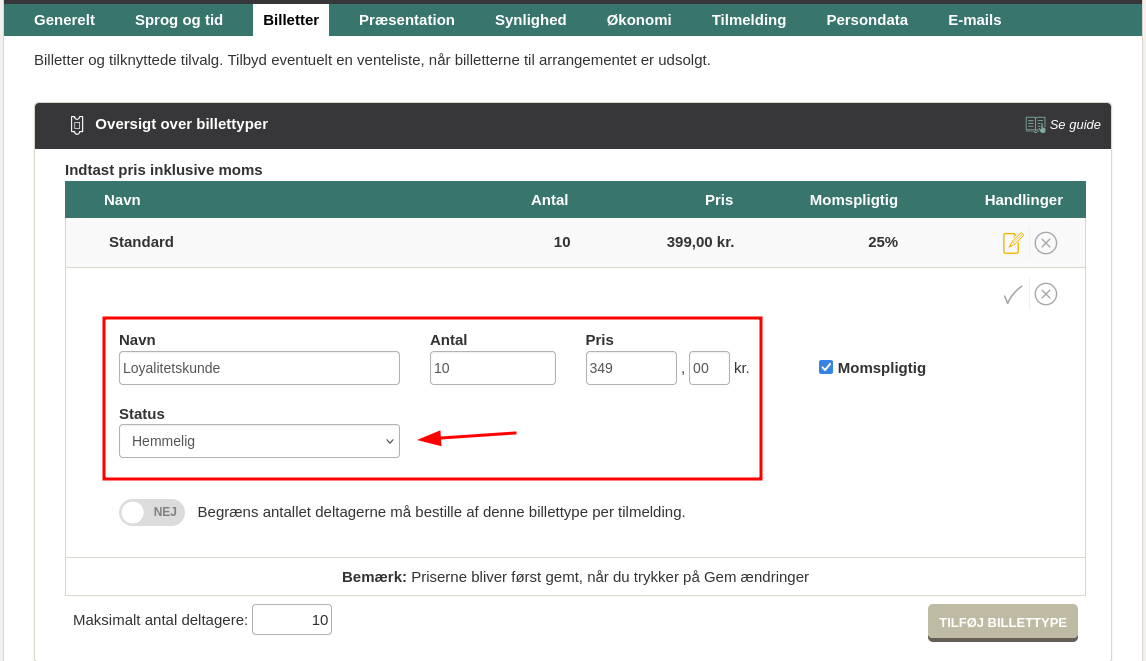
Task: Click the Se guide link
Action: 1075,125
